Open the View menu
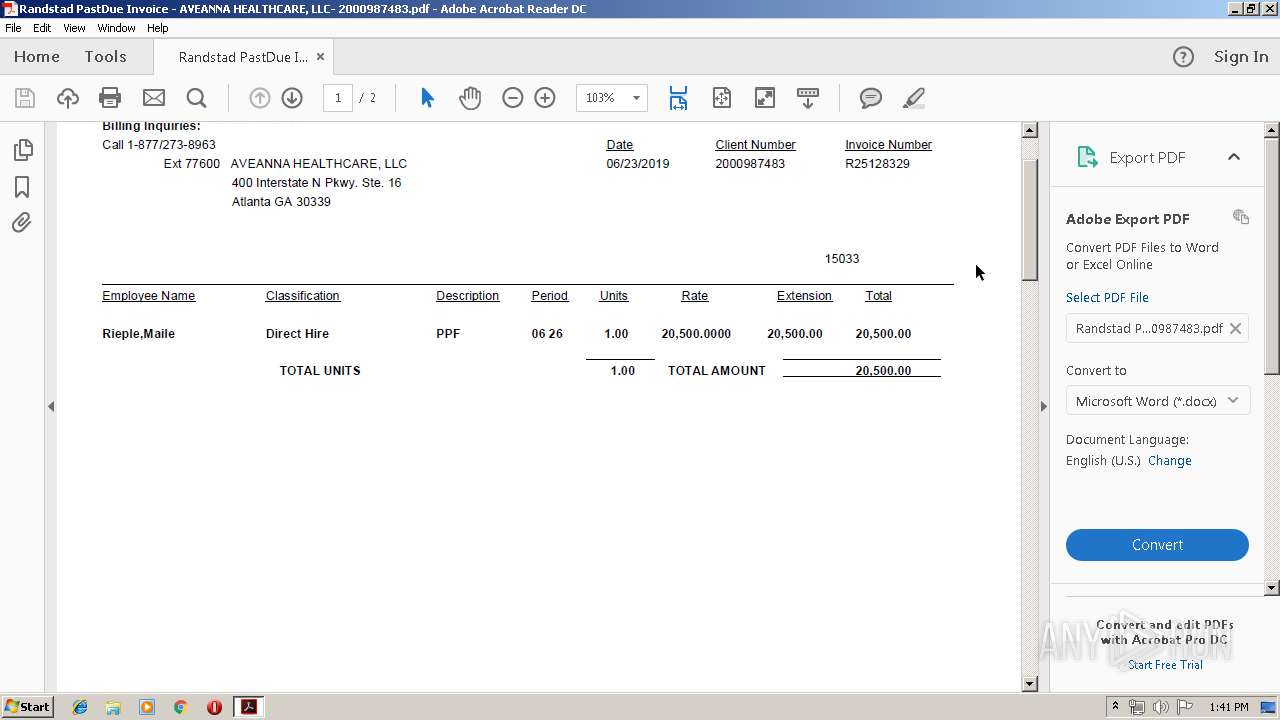Screen dimensions: 1280x720 [x=74, y=28]
